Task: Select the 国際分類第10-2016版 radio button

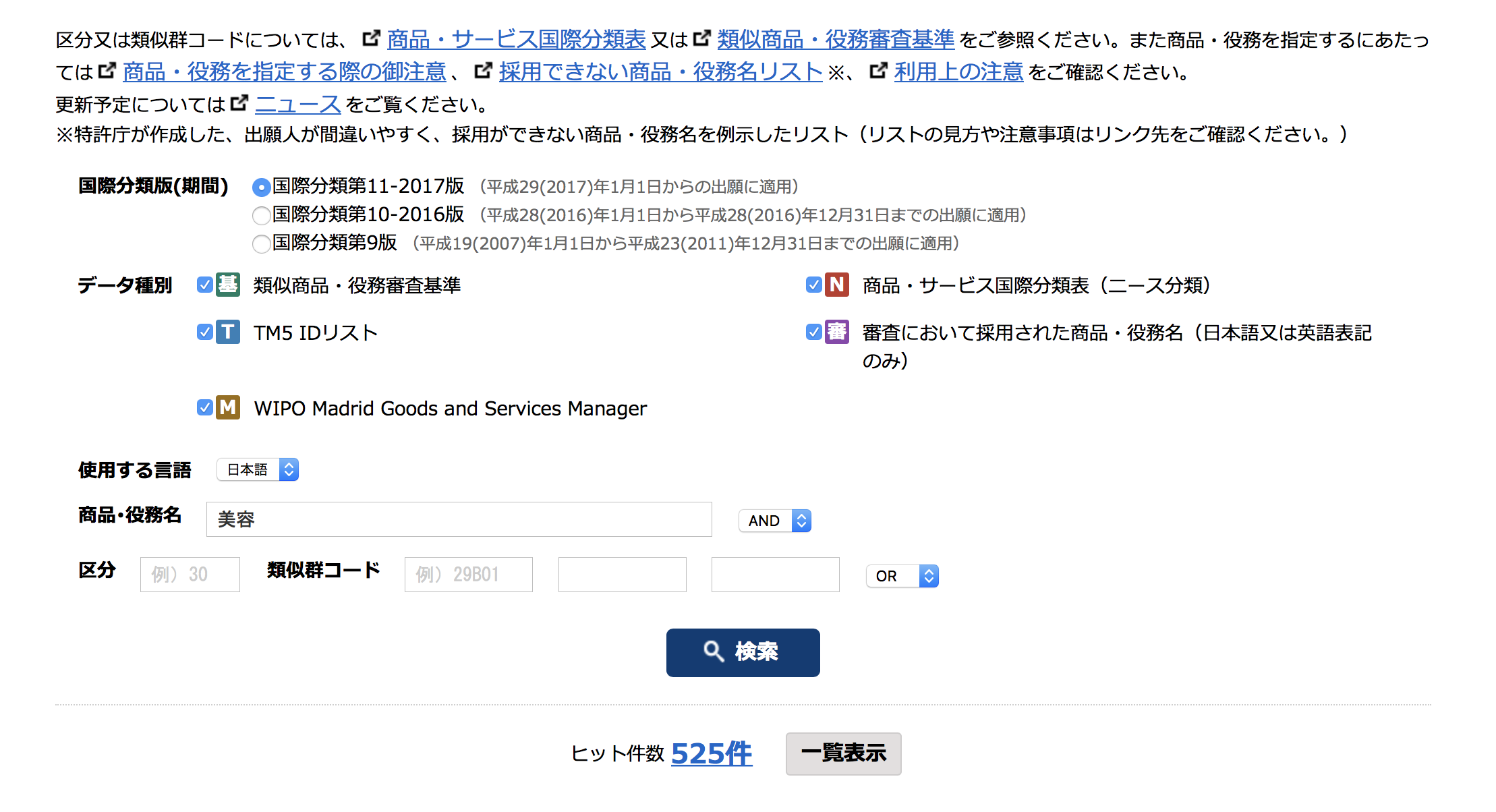Action: pos(261,216)
